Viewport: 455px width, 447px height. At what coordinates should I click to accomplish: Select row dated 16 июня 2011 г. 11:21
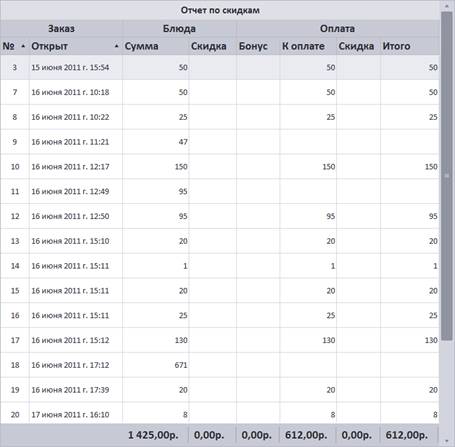220,142
